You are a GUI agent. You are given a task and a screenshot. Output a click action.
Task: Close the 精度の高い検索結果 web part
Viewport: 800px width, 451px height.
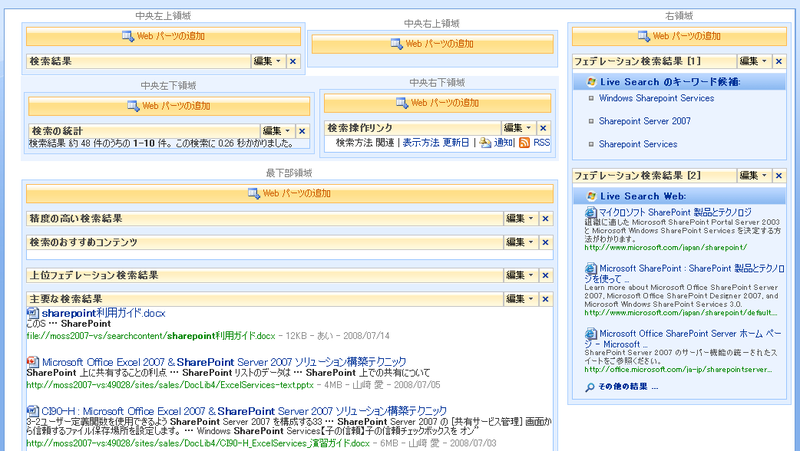pos(545,218)
